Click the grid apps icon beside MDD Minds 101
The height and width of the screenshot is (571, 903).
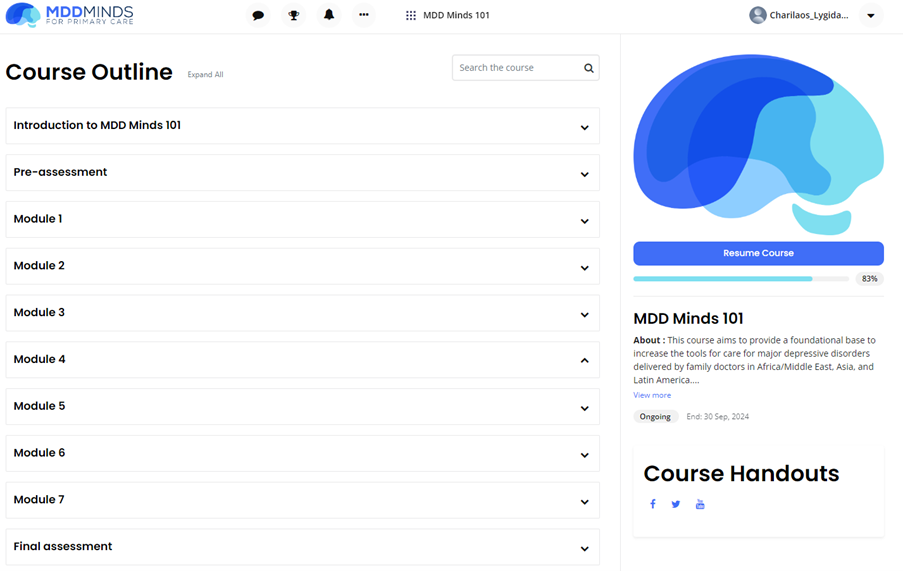(x=411, y=16)
